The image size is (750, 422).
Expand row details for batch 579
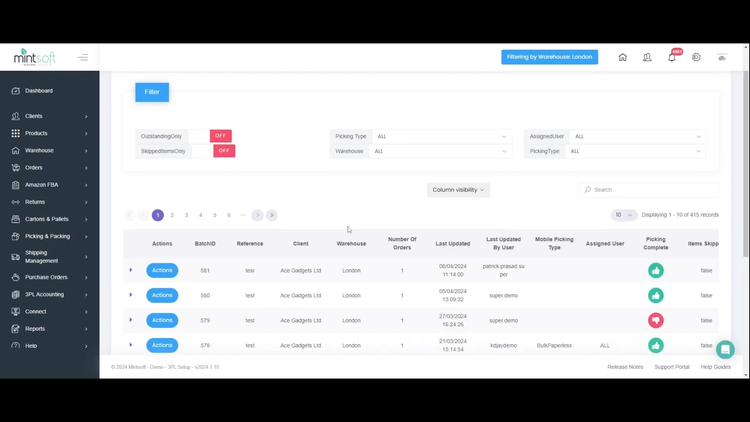tap(131, 320)
